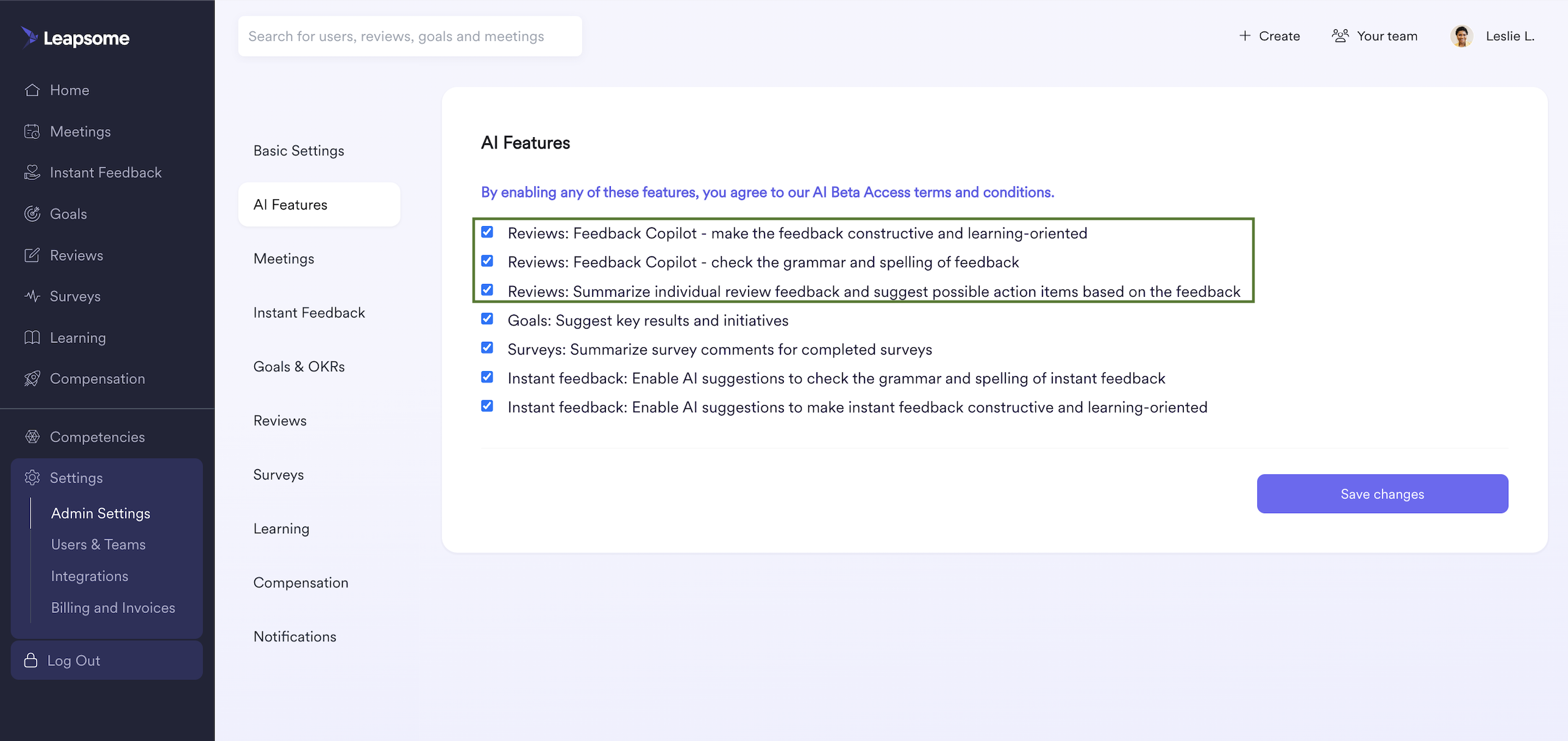The height and width of the screenshot is (741, 1568).
Task: Open the Compensation settings tab
Action: click(x=301, y=583)
